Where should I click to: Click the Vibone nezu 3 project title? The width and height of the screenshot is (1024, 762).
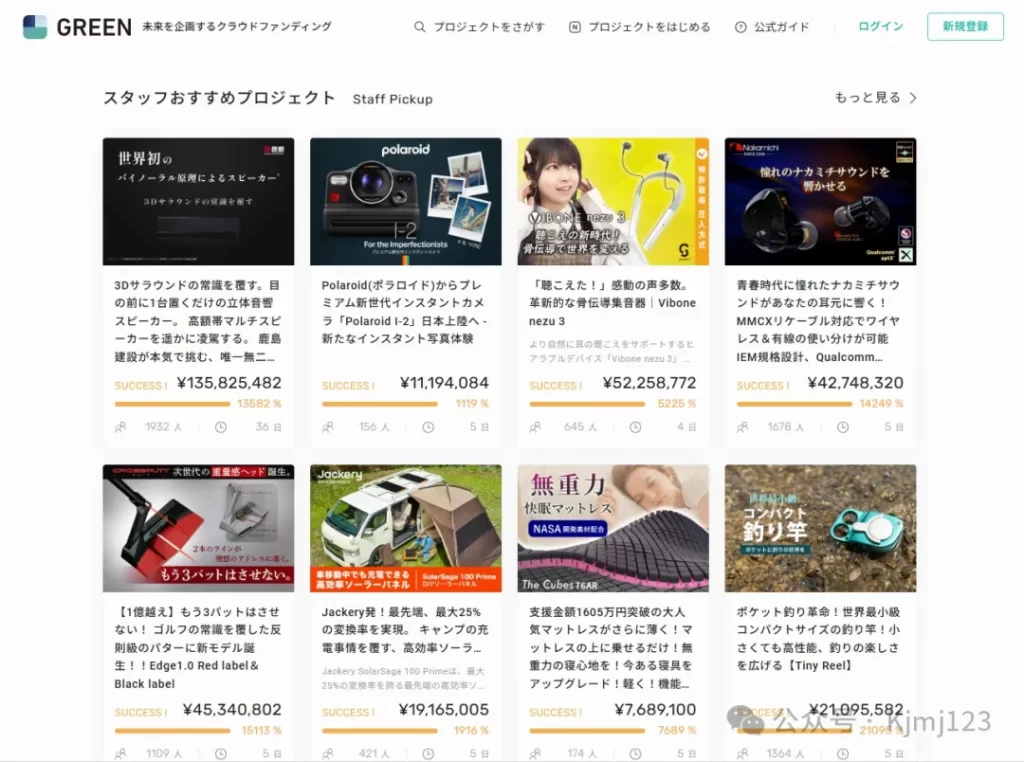tap(613, 303)
